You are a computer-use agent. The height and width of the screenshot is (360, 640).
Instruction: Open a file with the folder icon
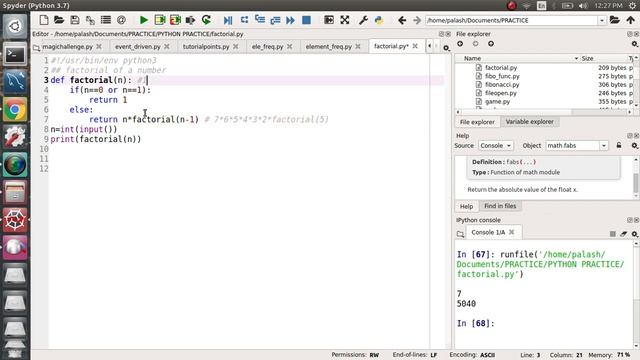point(59,20)
